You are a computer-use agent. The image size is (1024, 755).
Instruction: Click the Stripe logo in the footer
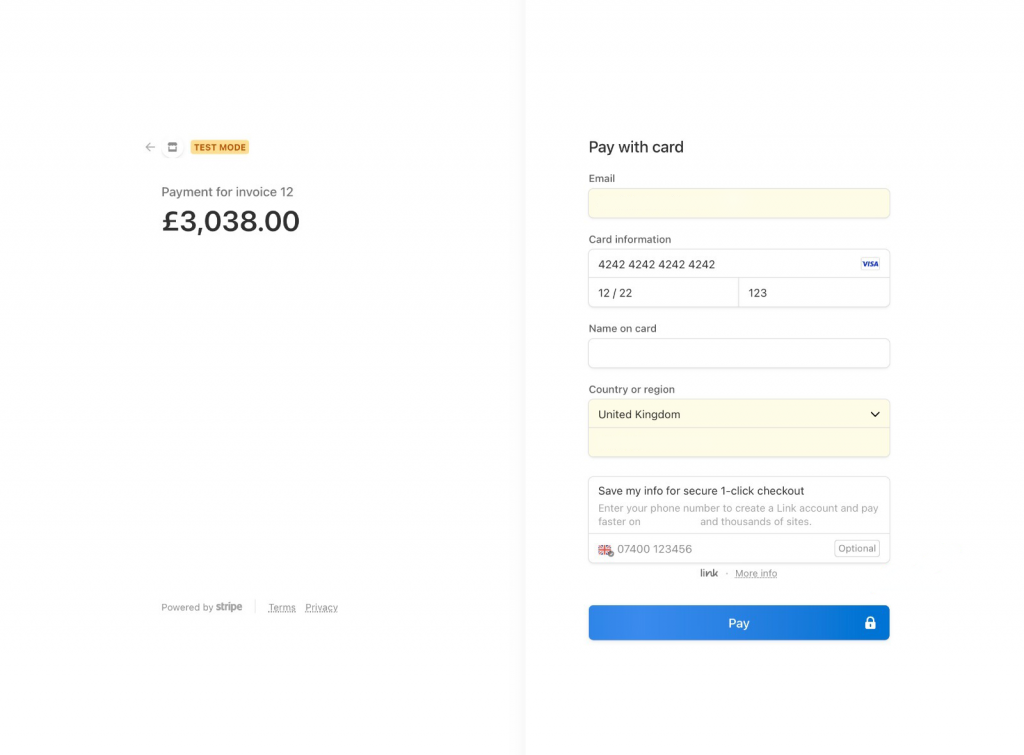229,607
